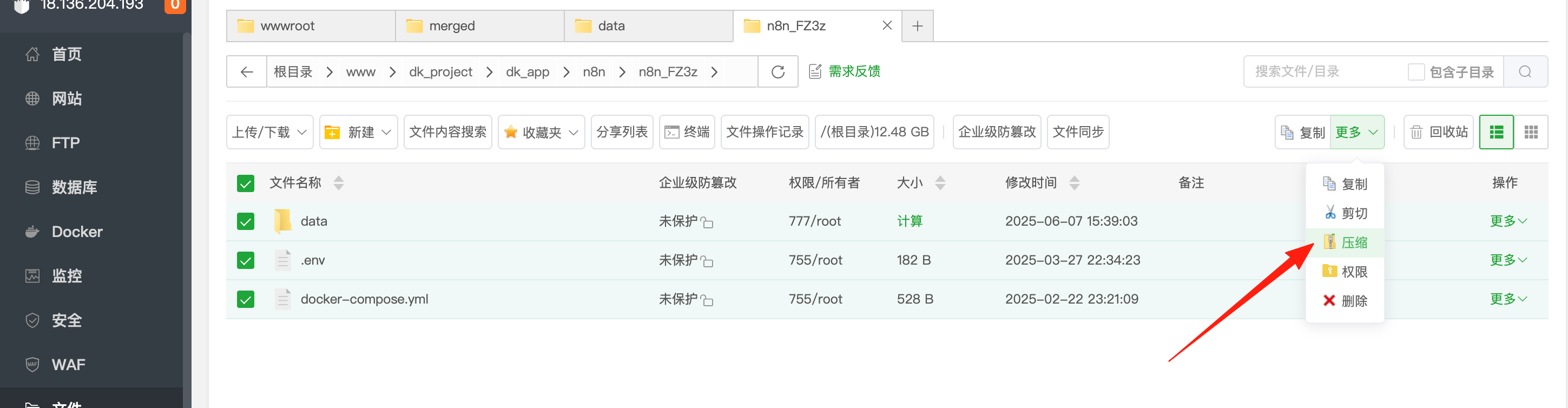The height and width of the screenshot is (408, 1568).
Task: Close the n8n_FZ3z tab
Action: coord(887,25)
